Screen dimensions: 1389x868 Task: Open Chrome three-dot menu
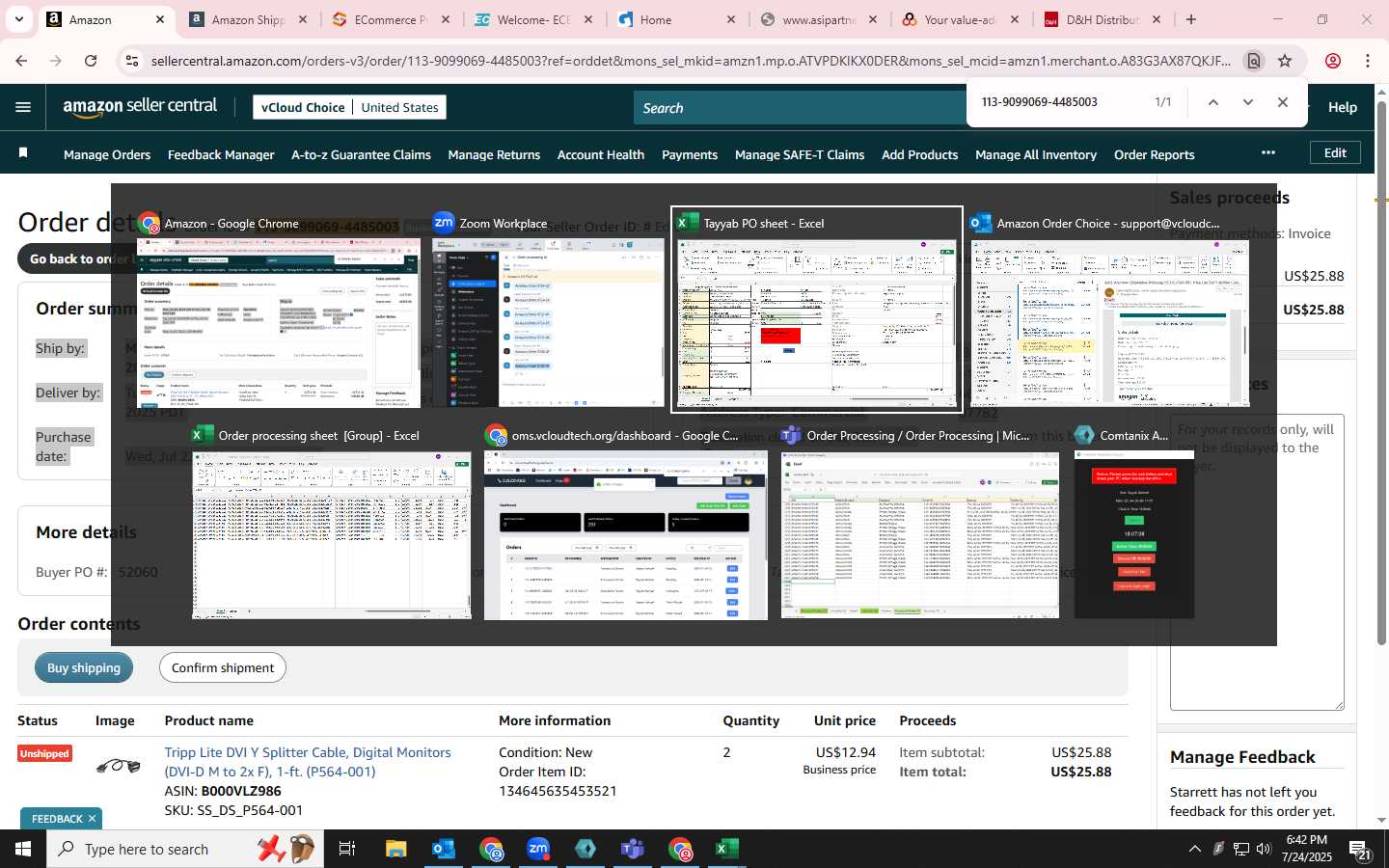click(1368, 61)
